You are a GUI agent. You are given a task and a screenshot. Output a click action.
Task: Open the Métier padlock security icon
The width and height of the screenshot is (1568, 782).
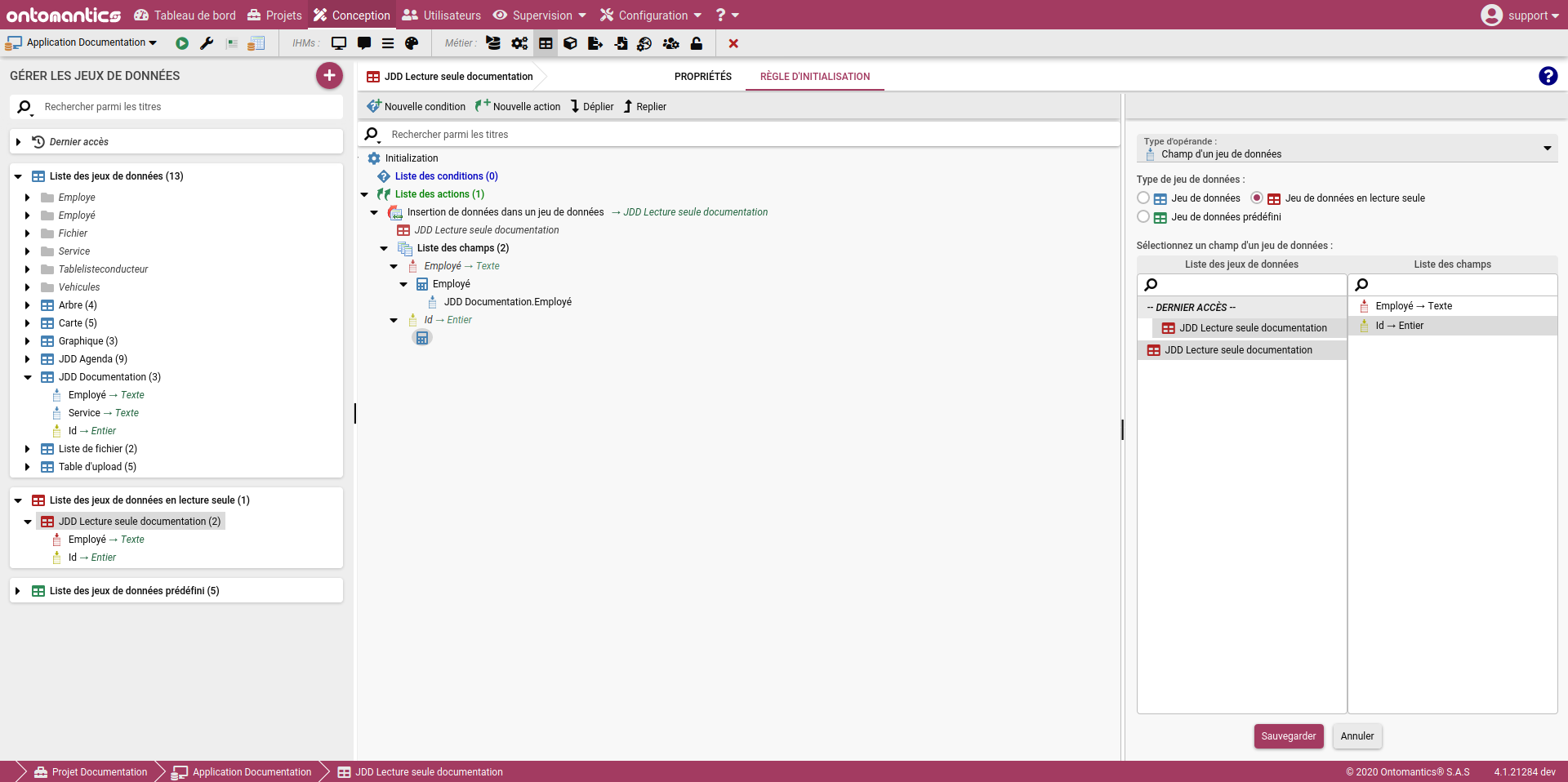[x=697, y=43]
